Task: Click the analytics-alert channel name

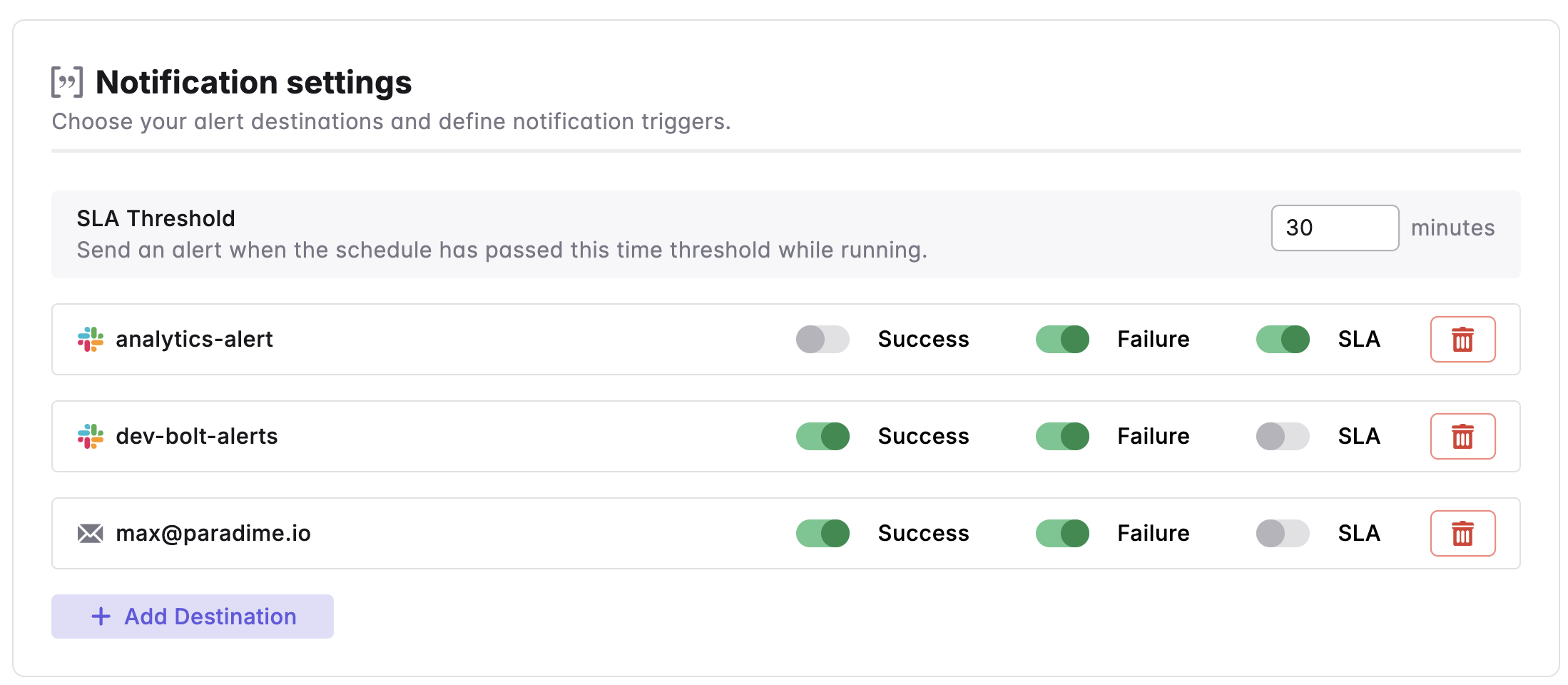Action: (194, 340)
